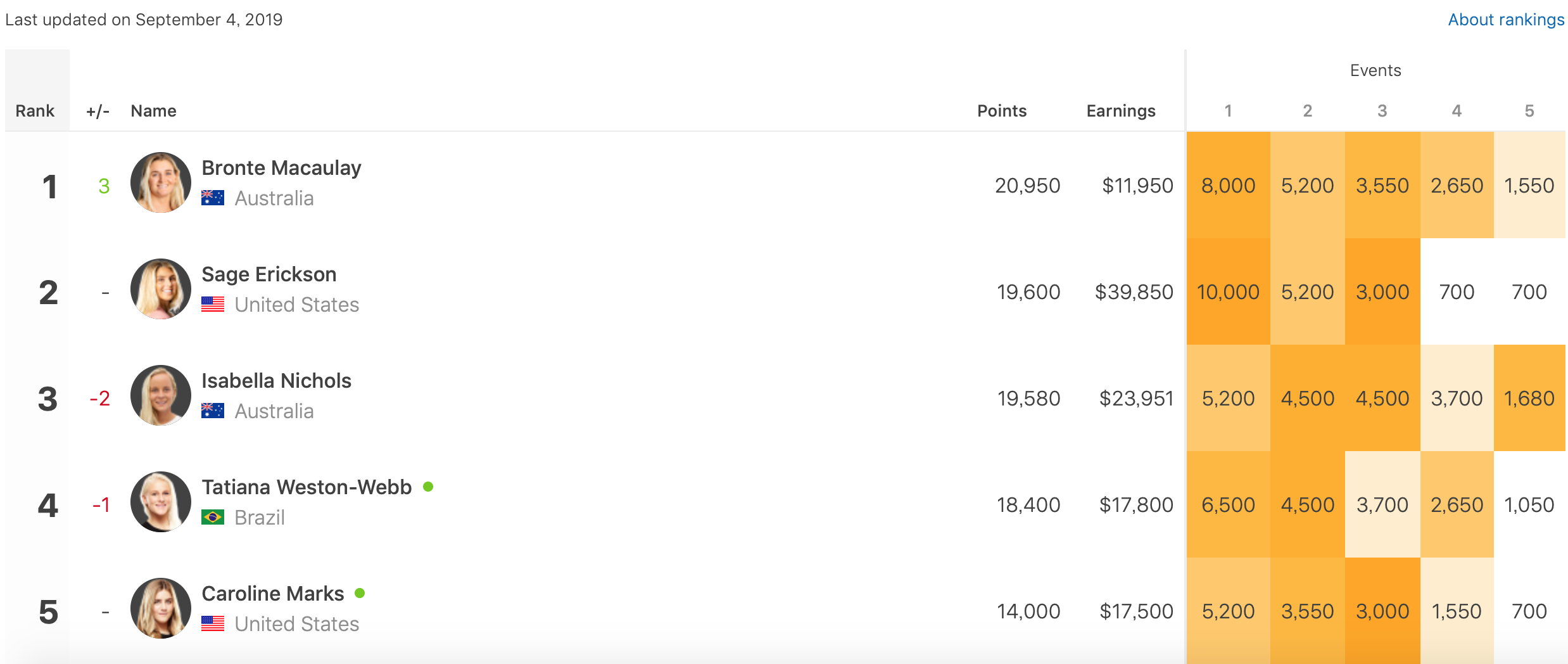Sort by the Earnings column header
The image size is (1568, 664).
pyautogui.click(x=1120, y=111)
